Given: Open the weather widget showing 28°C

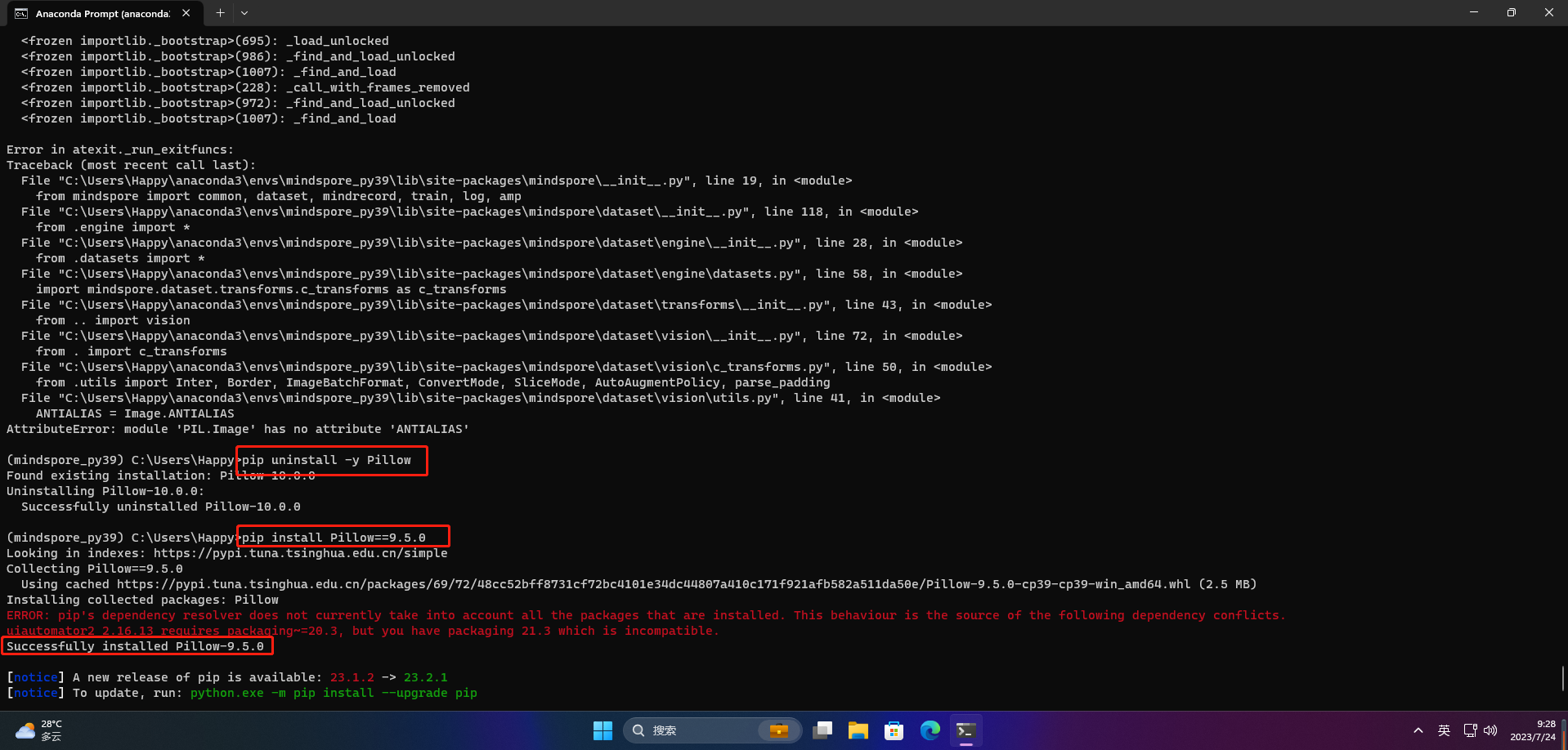Looking at the screenshot, I should pyautogui.click(x=39, y=730).
